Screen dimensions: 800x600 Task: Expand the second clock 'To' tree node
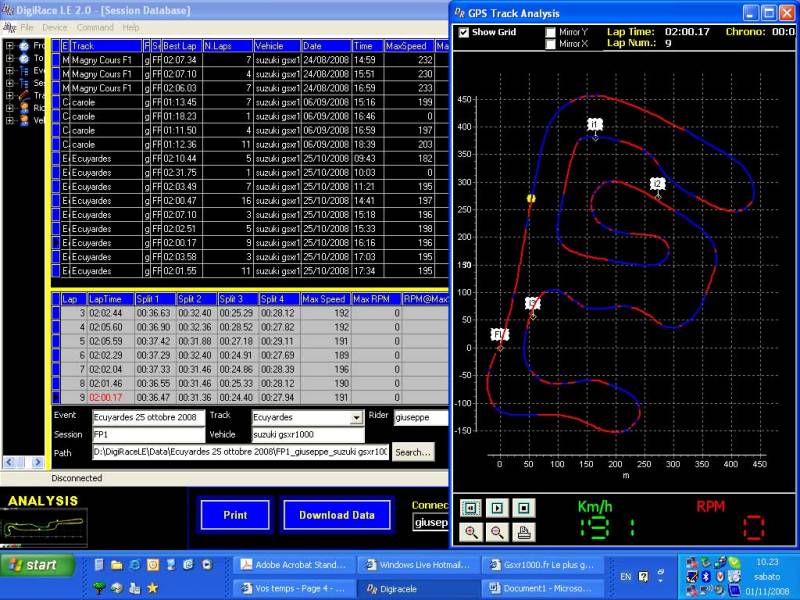(x=9, y=58)
